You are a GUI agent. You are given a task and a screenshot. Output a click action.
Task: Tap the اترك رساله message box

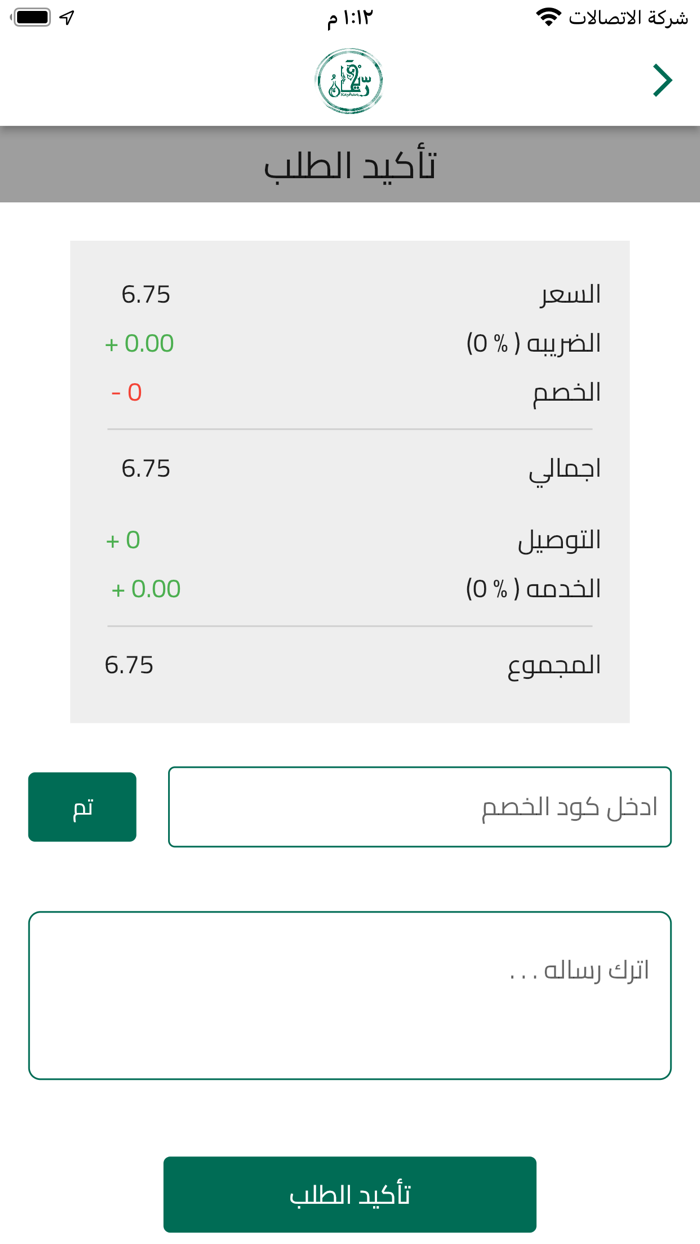(x=350, y=994)
